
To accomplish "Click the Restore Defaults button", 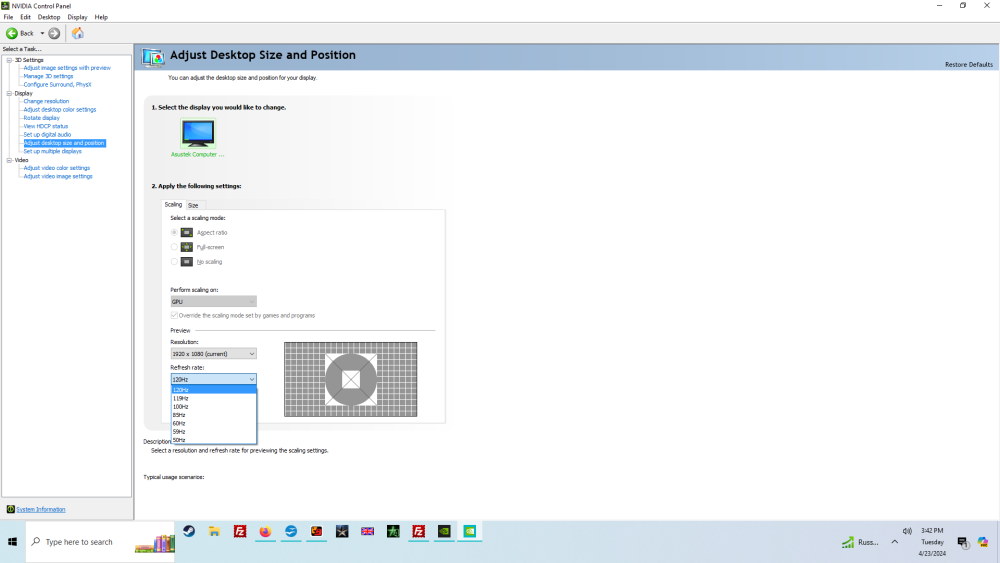I will (x=968, y=64).
